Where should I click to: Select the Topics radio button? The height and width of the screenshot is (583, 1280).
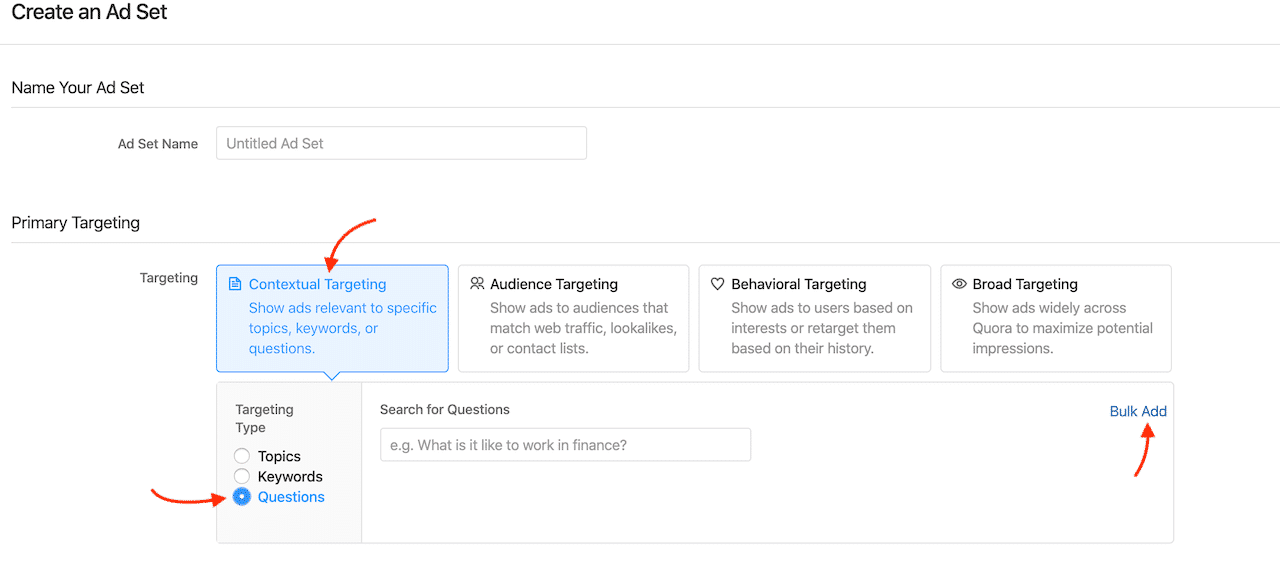click(x=242, y=456)
